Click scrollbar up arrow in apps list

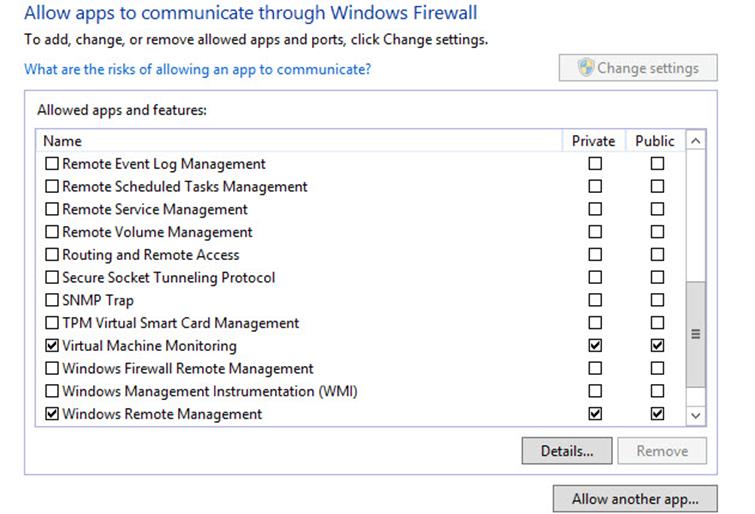(695, 141)
